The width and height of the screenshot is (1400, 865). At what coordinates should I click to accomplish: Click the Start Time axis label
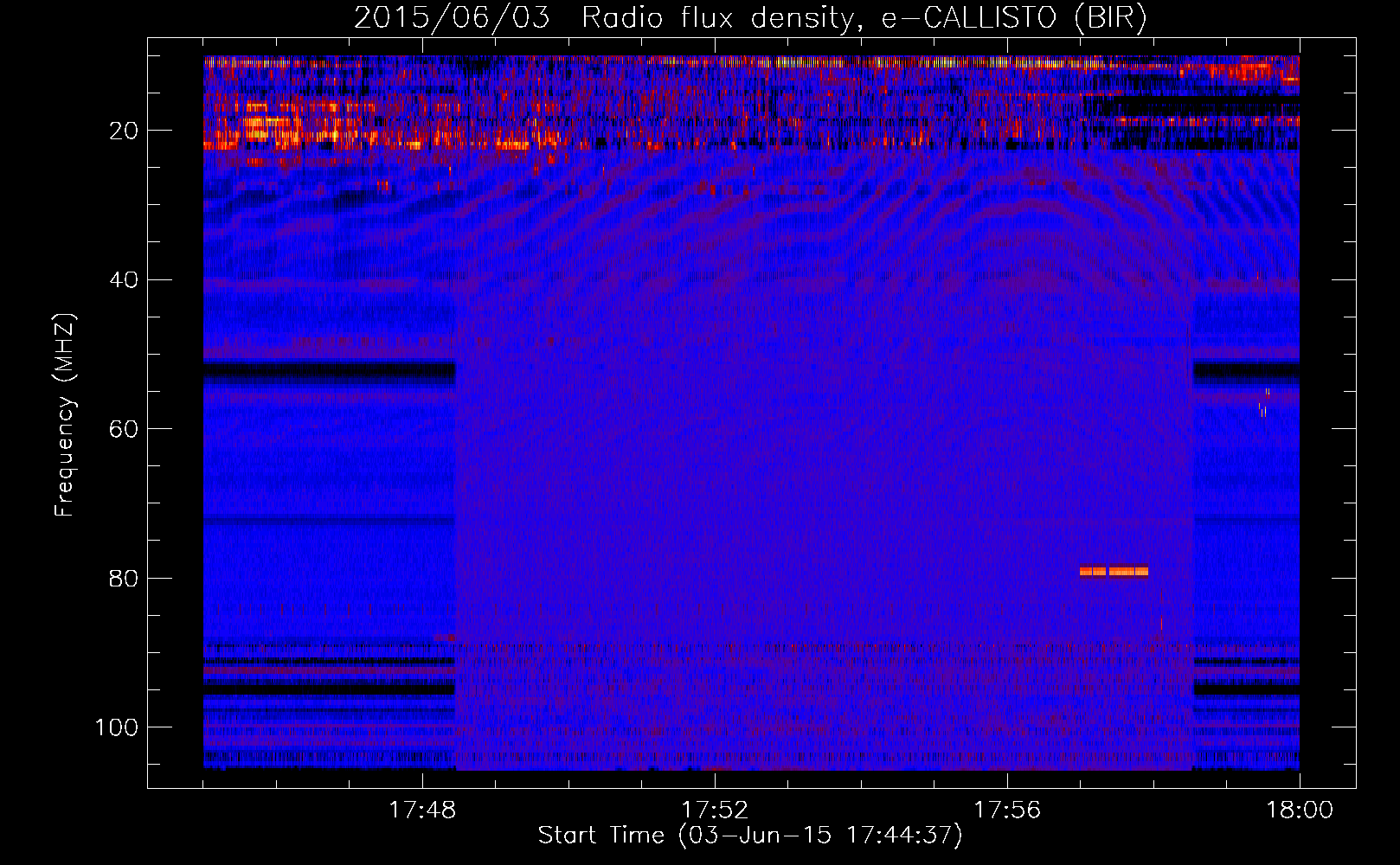tap(749, 836)
